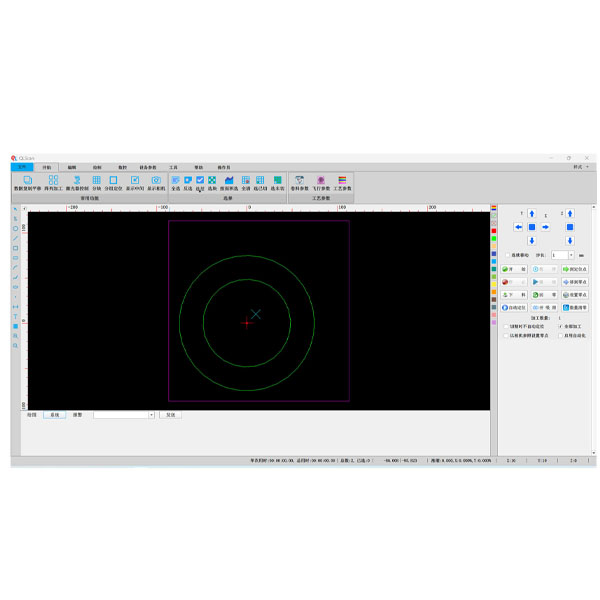Pick the bright green color swatch in the palette
The height and width of the screenshot is (600, 600).
(494, 238)
